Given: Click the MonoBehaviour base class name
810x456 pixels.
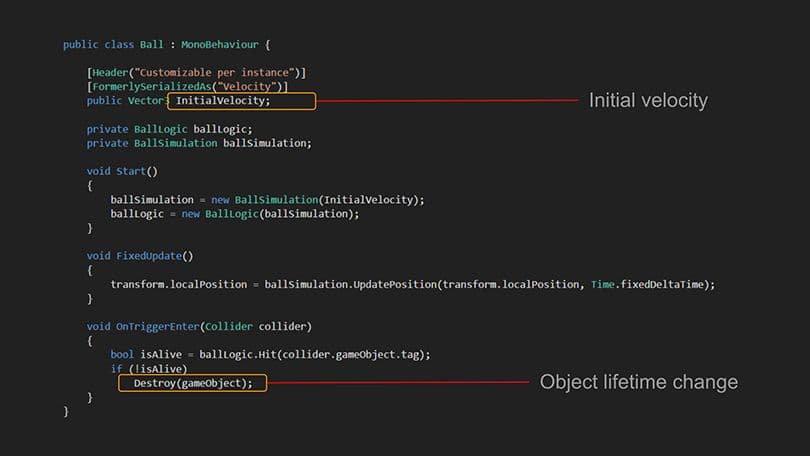Looking at the screenshot, I should (222, 45).
